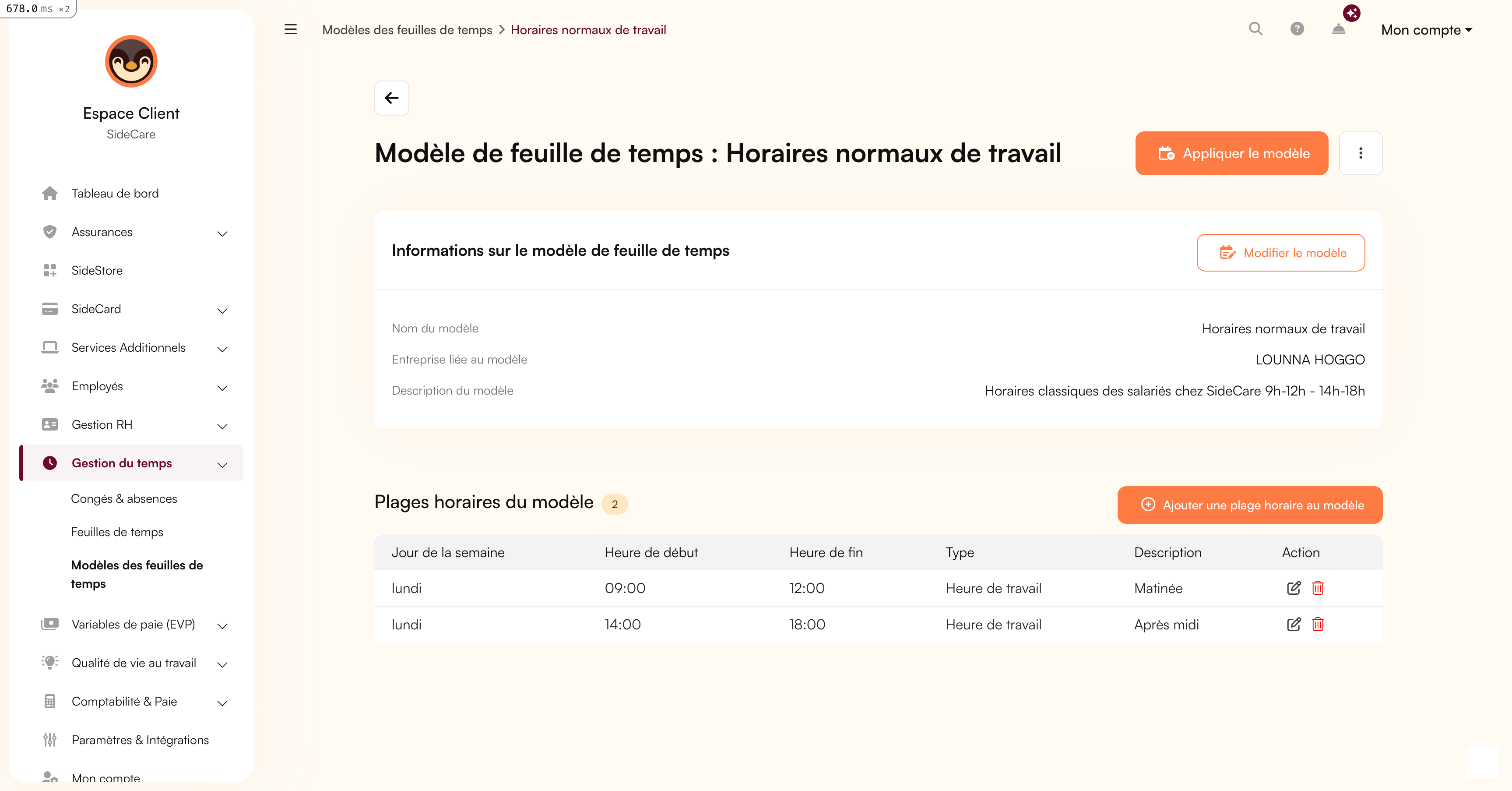Click the back arrow button

click(x=391, y=98)
